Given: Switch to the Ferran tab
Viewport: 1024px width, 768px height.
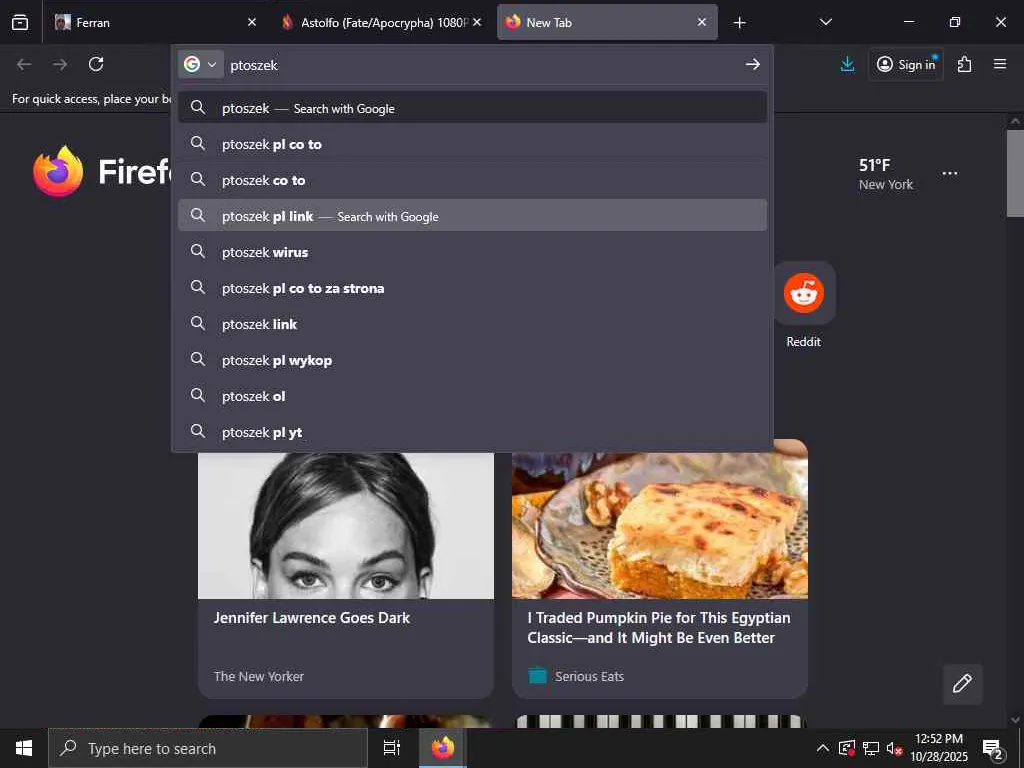Looking at the screenshot, I should tap(154, 22).
